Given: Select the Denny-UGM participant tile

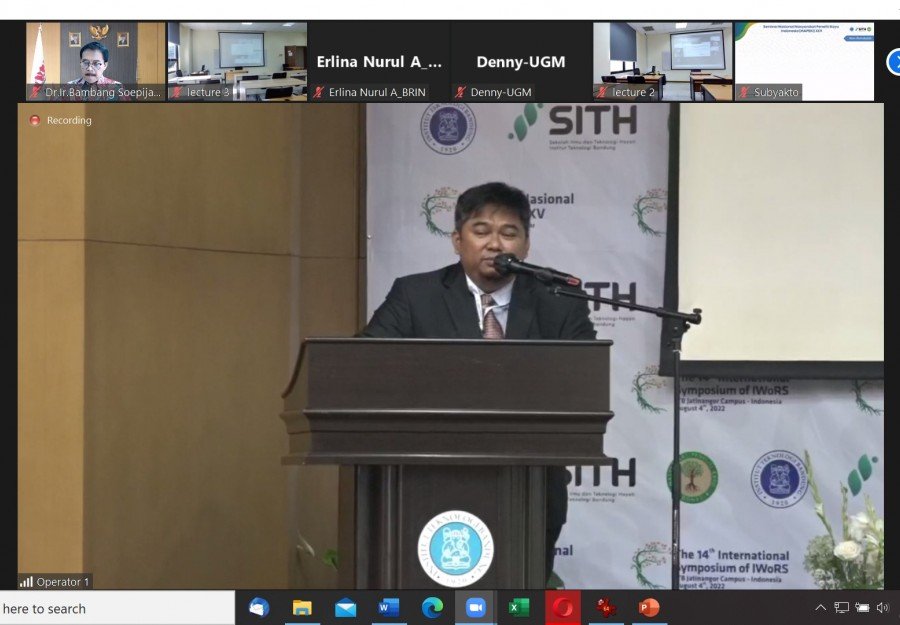Looking at the screenshot, I should tap(520, 61).
